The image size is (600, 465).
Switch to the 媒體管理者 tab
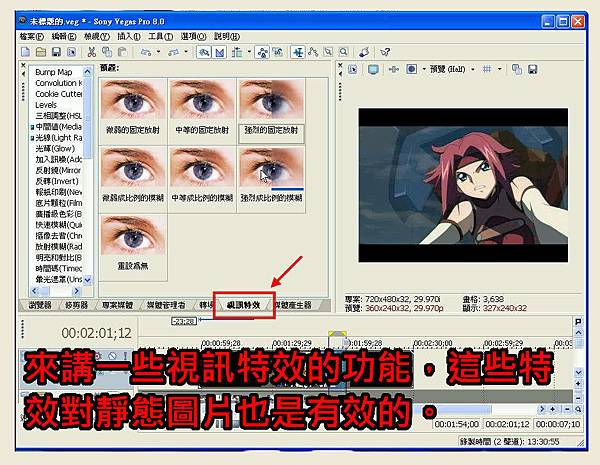[x=166, y=305]
